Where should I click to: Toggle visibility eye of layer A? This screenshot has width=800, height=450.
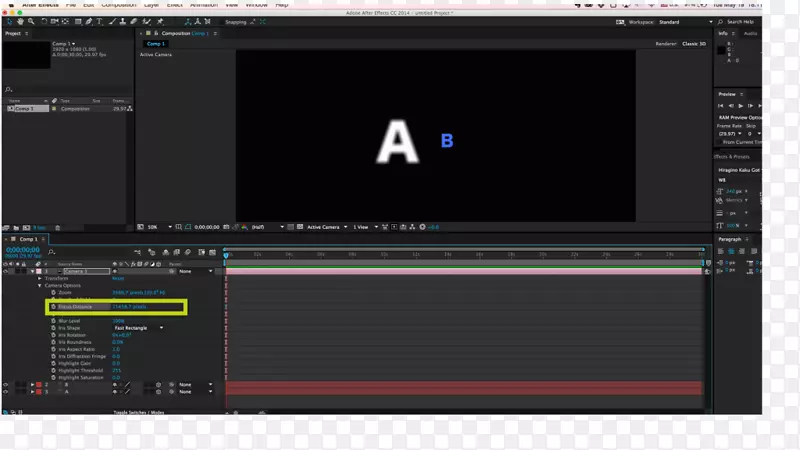tap(6, 392)
